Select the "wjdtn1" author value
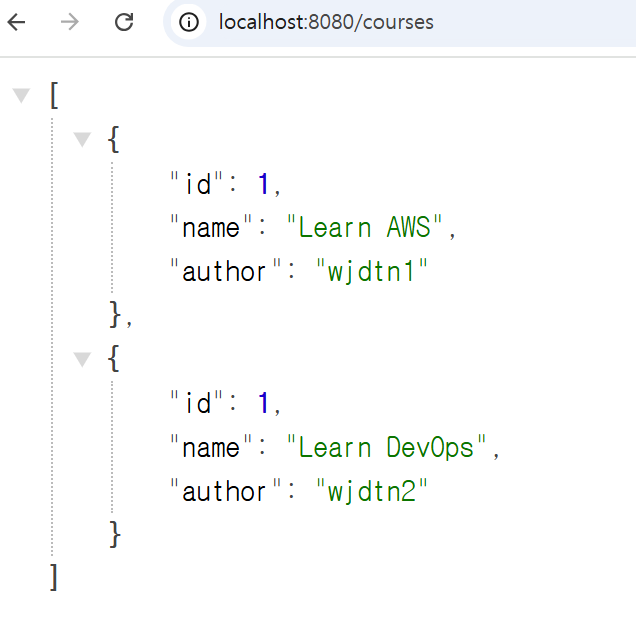Screen dimensions: 636x619 tap(372, 271)
